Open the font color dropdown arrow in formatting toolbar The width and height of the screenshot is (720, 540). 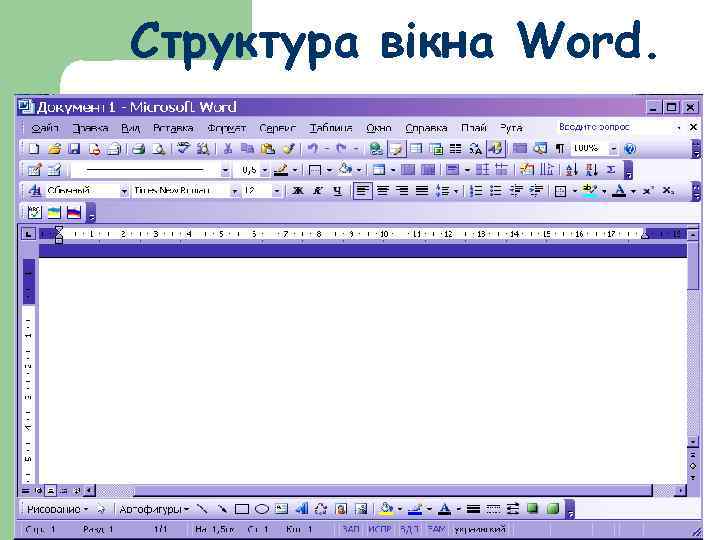(633, 191)
